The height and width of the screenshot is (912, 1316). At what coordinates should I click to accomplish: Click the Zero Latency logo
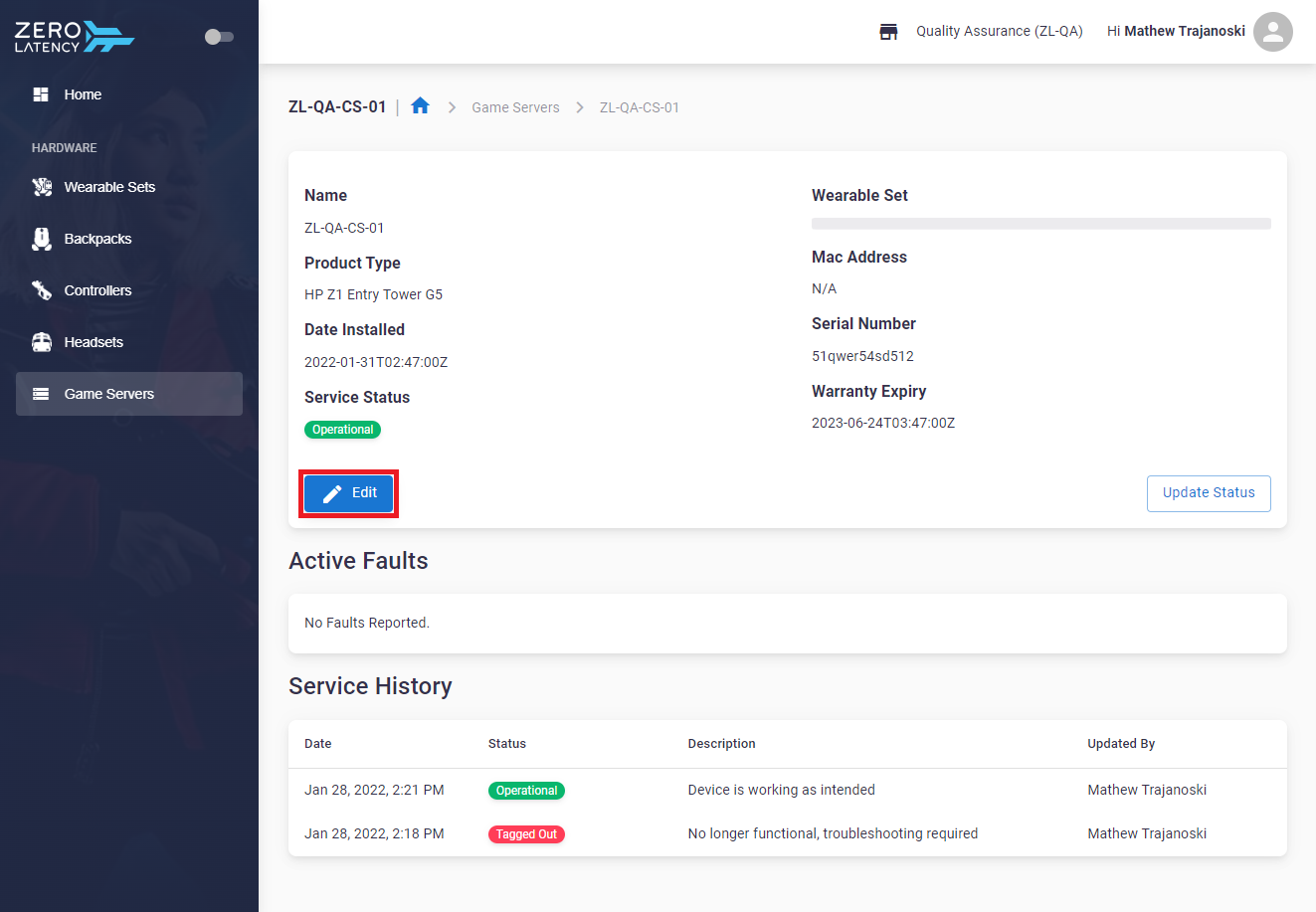(x=74, y=37)
